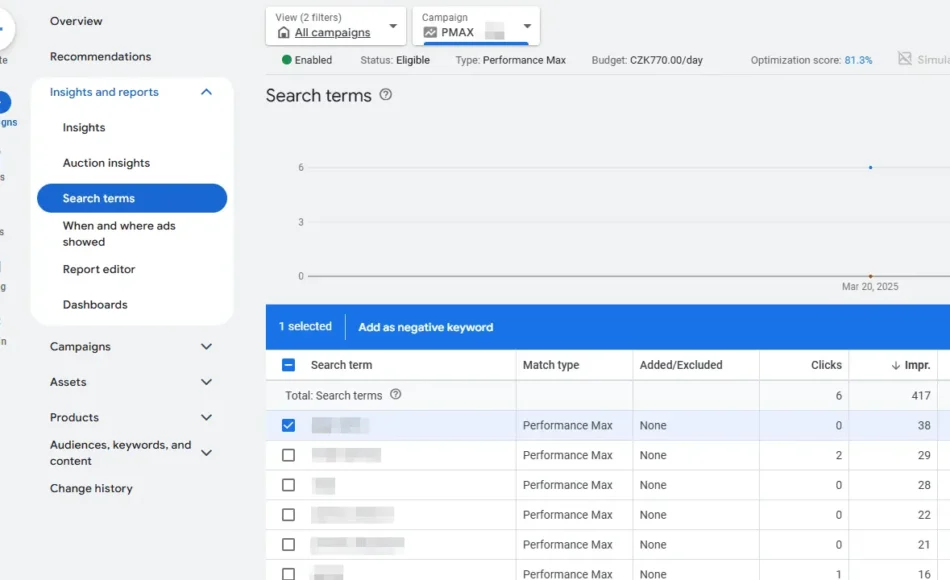Click the green Enabled status dot
Screen dimensions: 950x580
(287, 60)
